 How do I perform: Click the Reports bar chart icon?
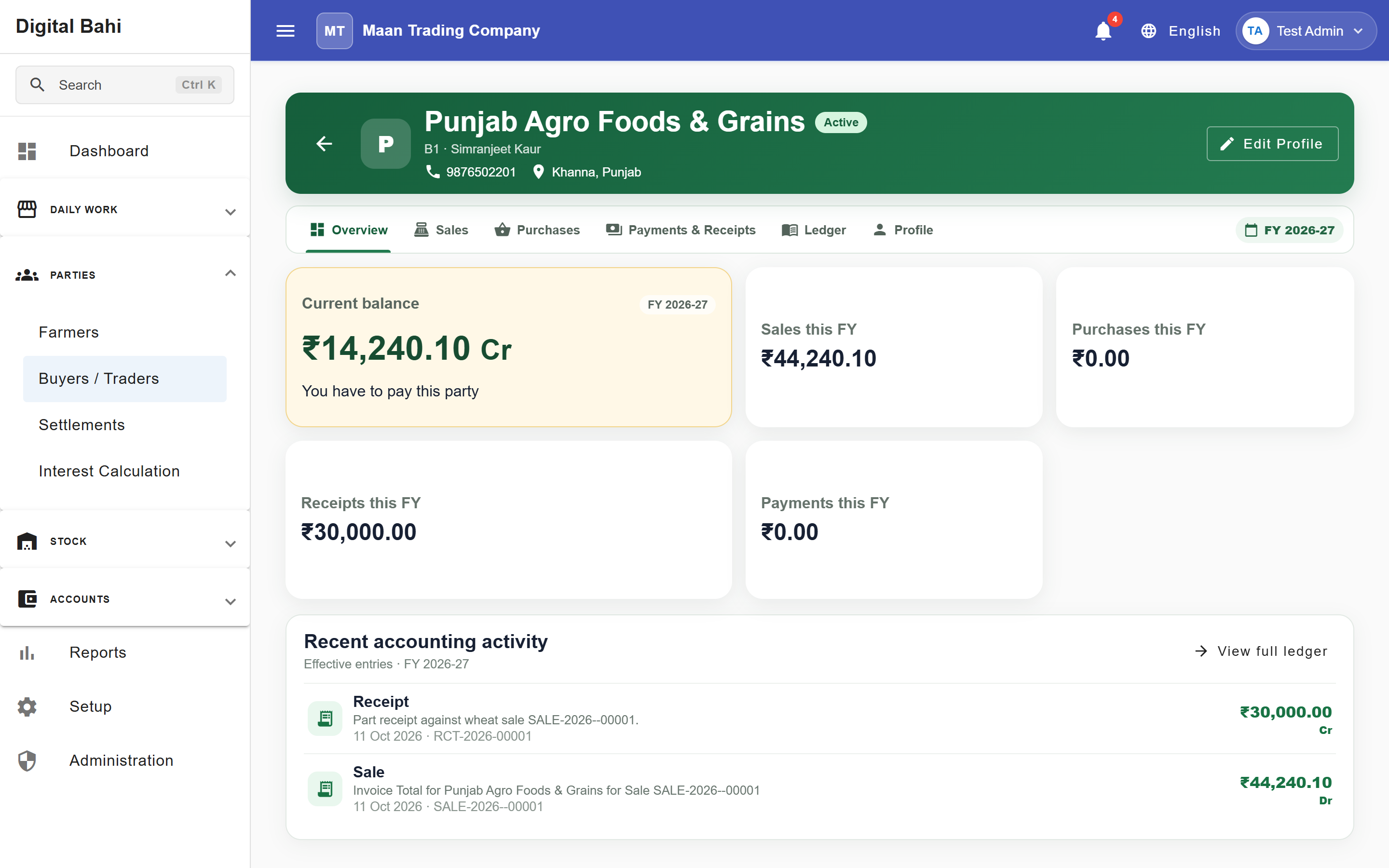coord(27,653)
